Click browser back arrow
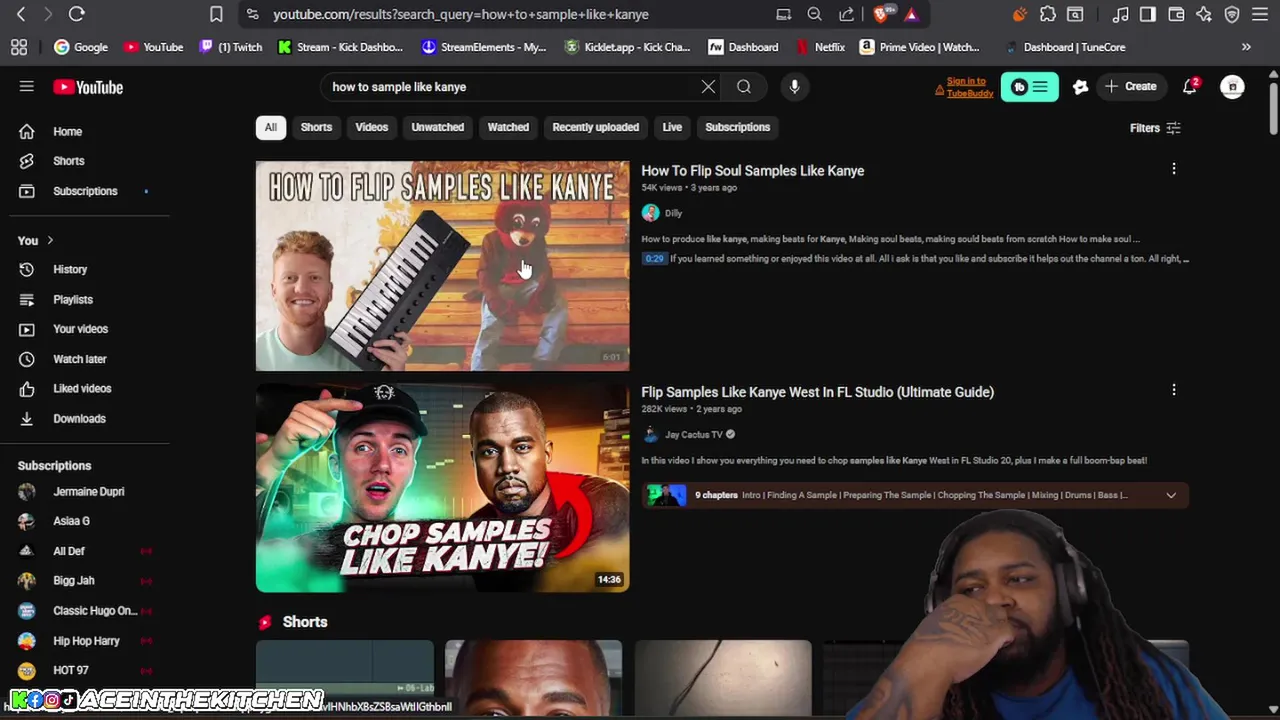The image size is (1280, 720). point(21,14)
